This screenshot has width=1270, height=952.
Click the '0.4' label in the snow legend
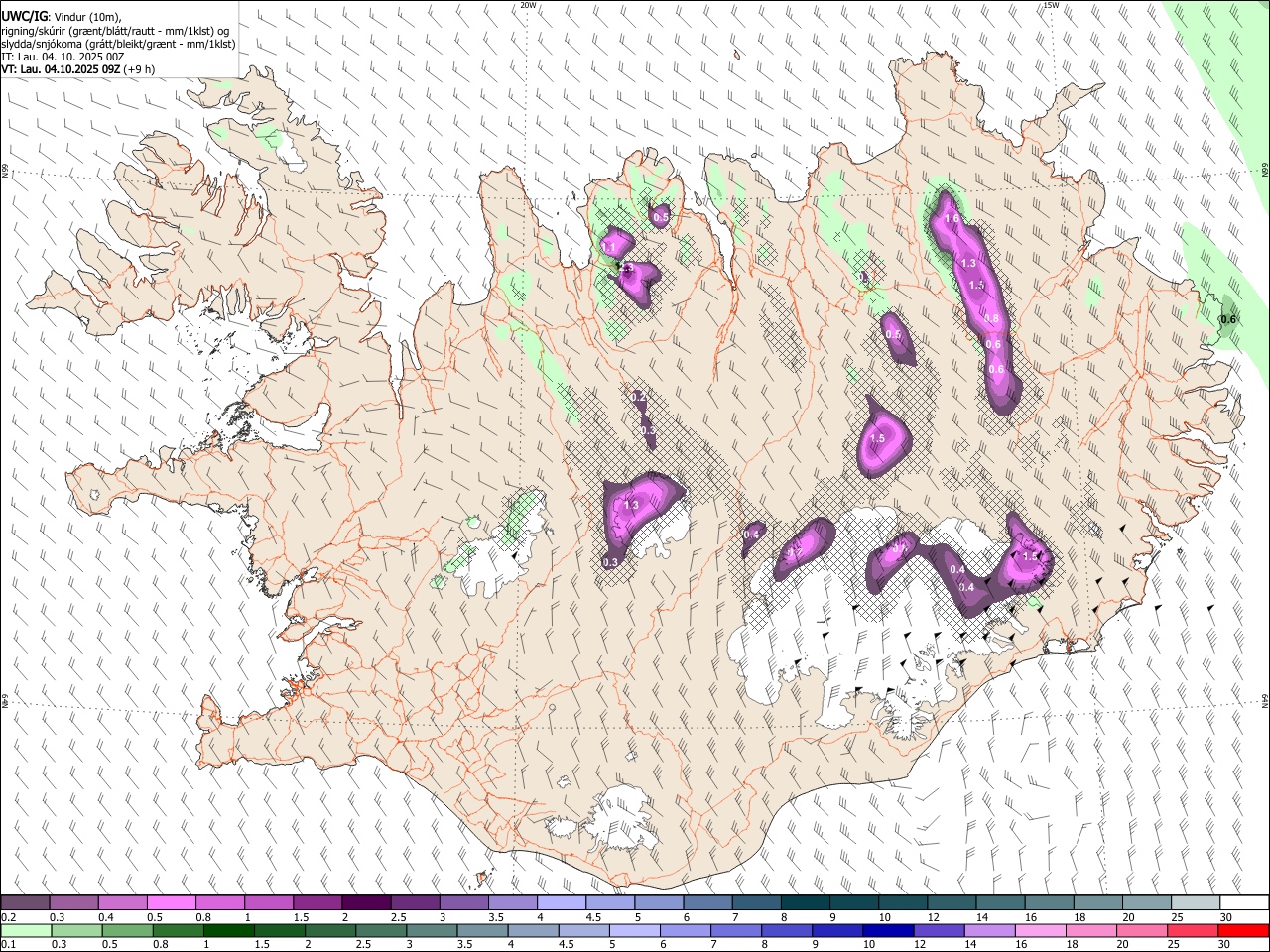coord(106,917)
